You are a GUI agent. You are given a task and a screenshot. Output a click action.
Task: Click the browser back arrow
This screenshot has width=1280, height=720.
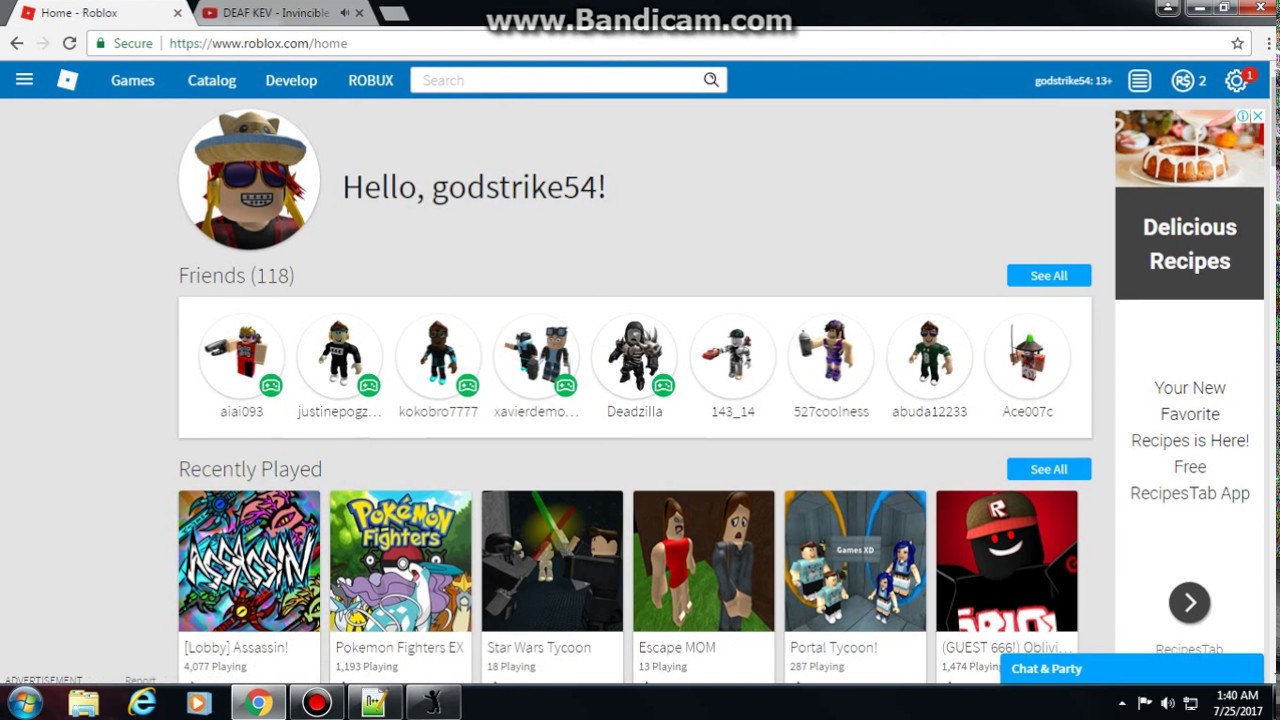[17, 43]
